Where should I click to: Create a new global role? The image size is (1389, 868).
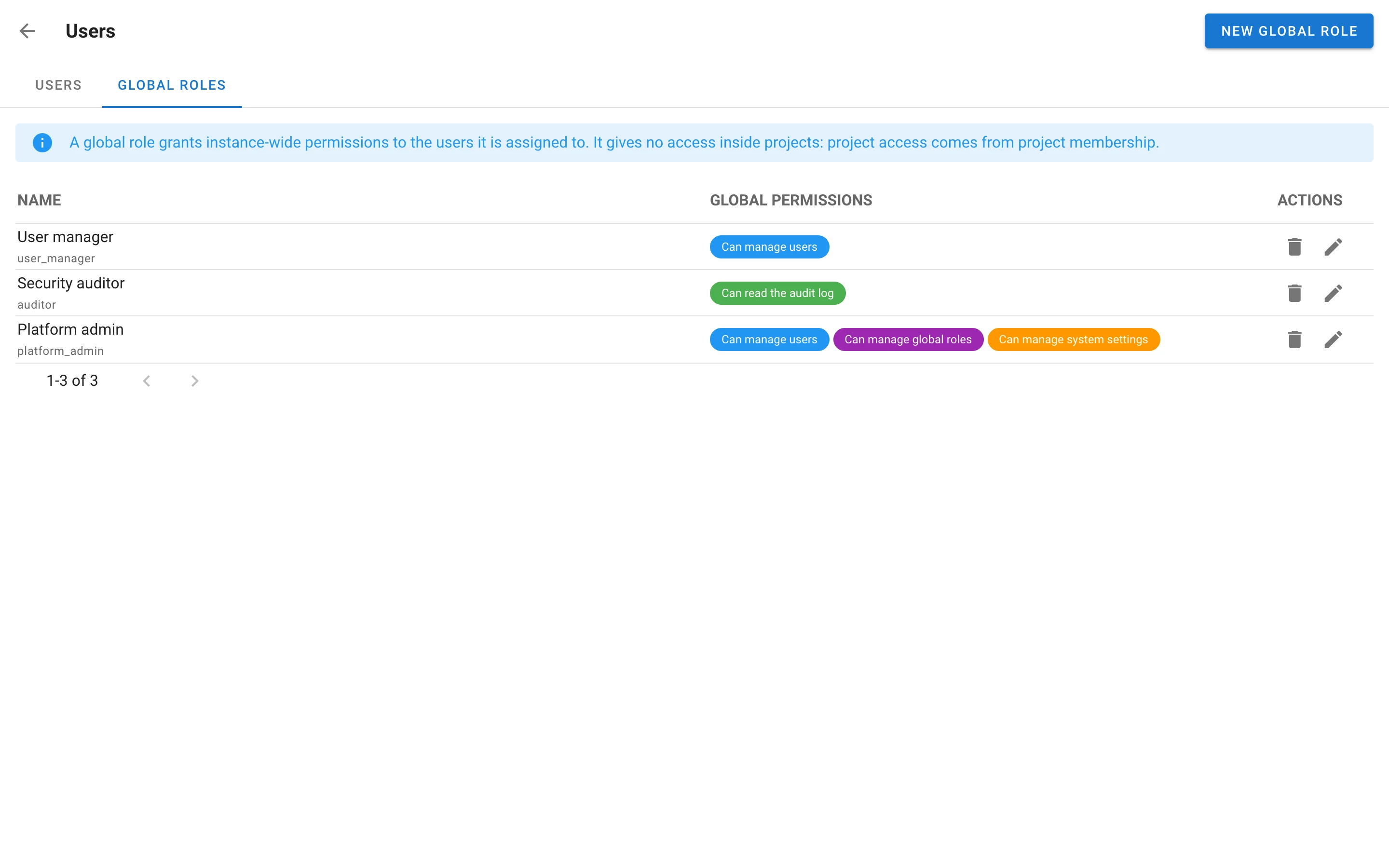1289,31
